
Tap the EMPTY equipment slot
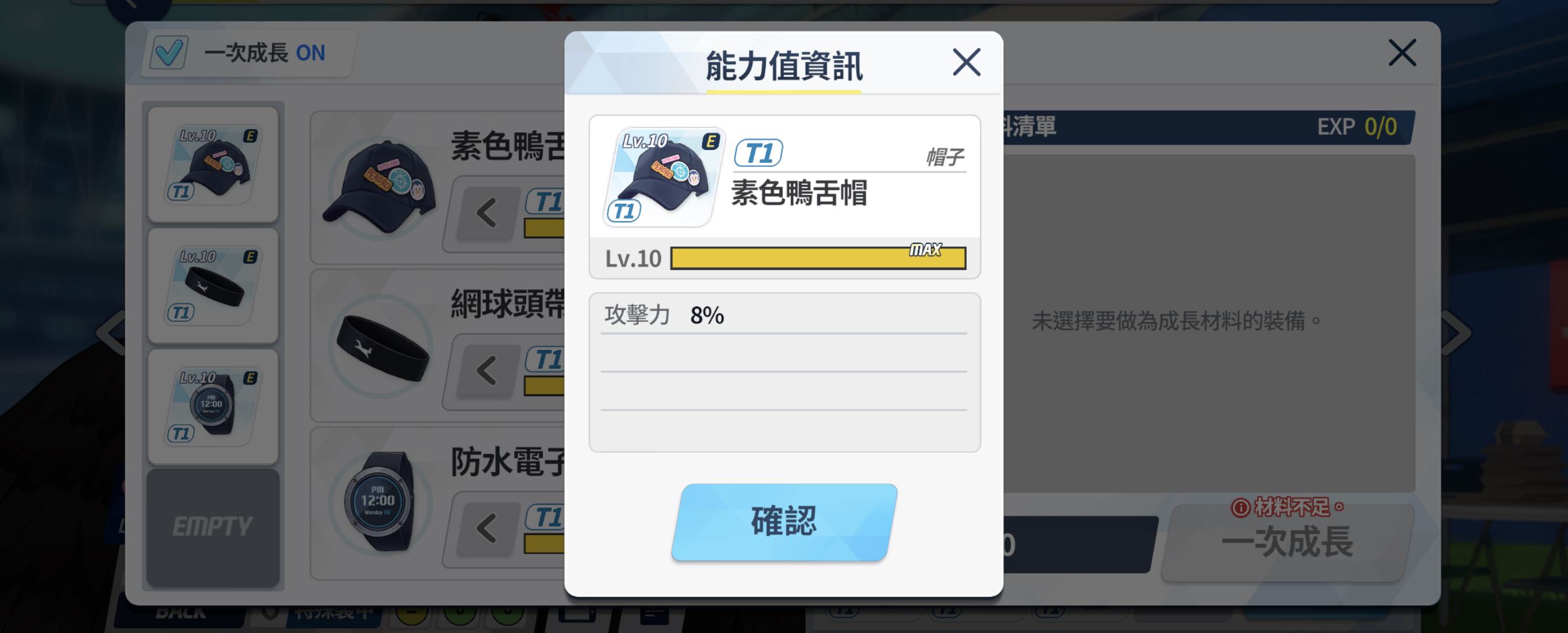click(213, 527)
